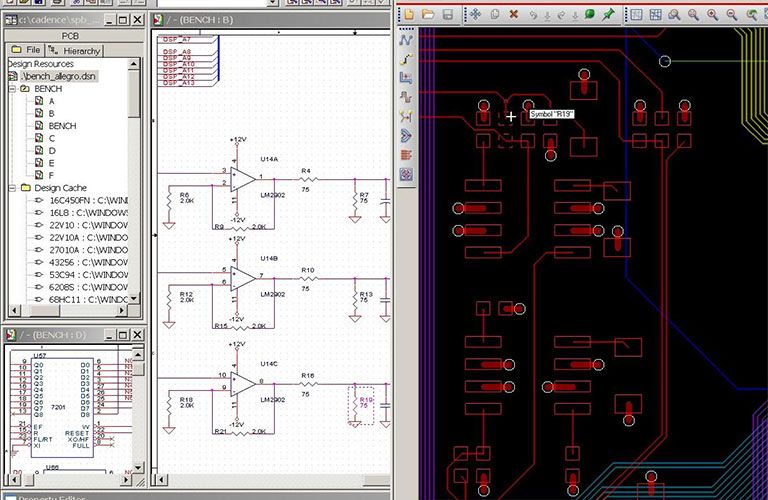The width and height of the screenshot is (768, 500).
Task: Click the PCB header button in project panel
Action: pos(70,36)
